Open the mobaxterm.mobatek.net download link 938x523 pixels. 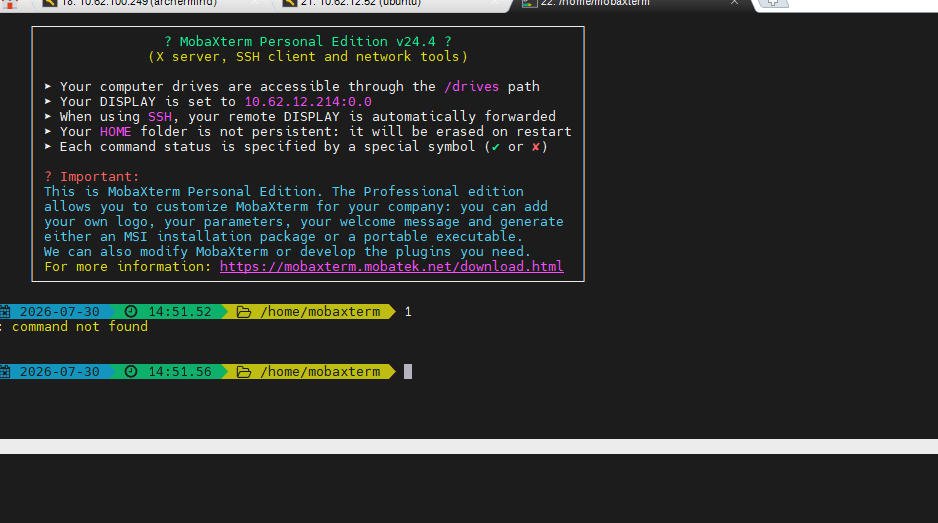[391, 266]
